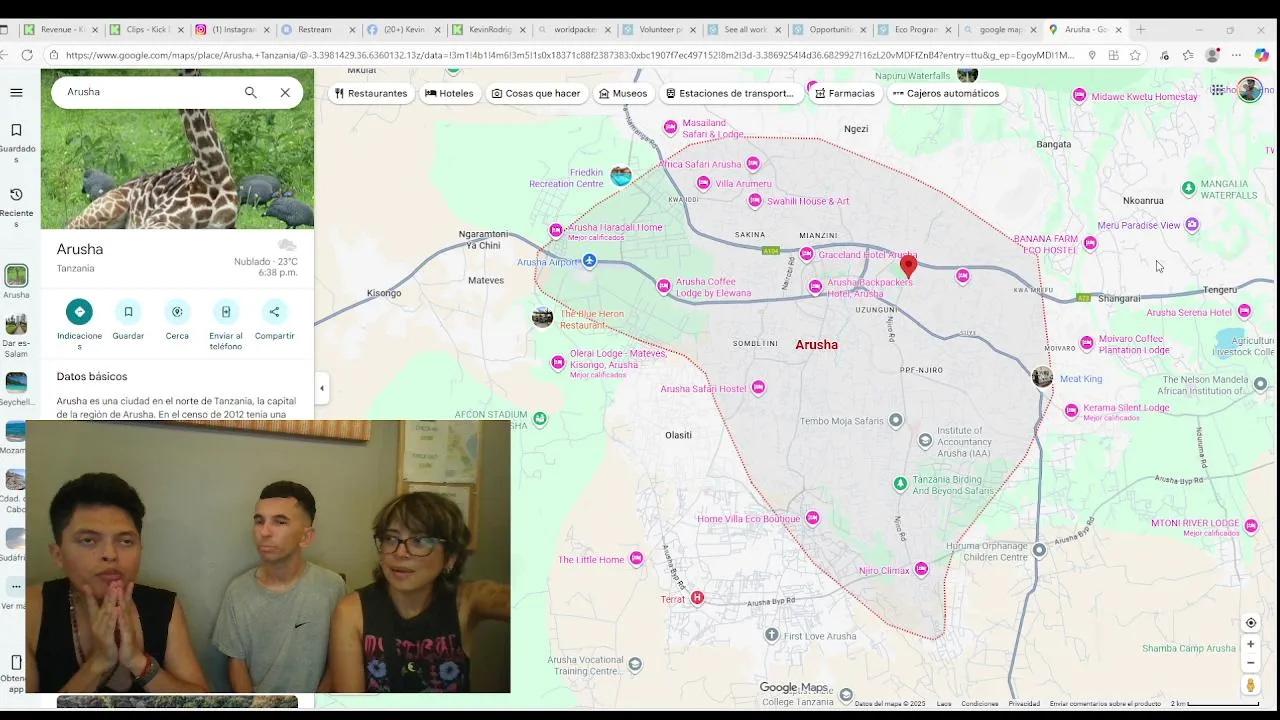Filter map by Restaurantes chip
The width and height of the screenshot is (1280, 720).
(x=371, y=93)
